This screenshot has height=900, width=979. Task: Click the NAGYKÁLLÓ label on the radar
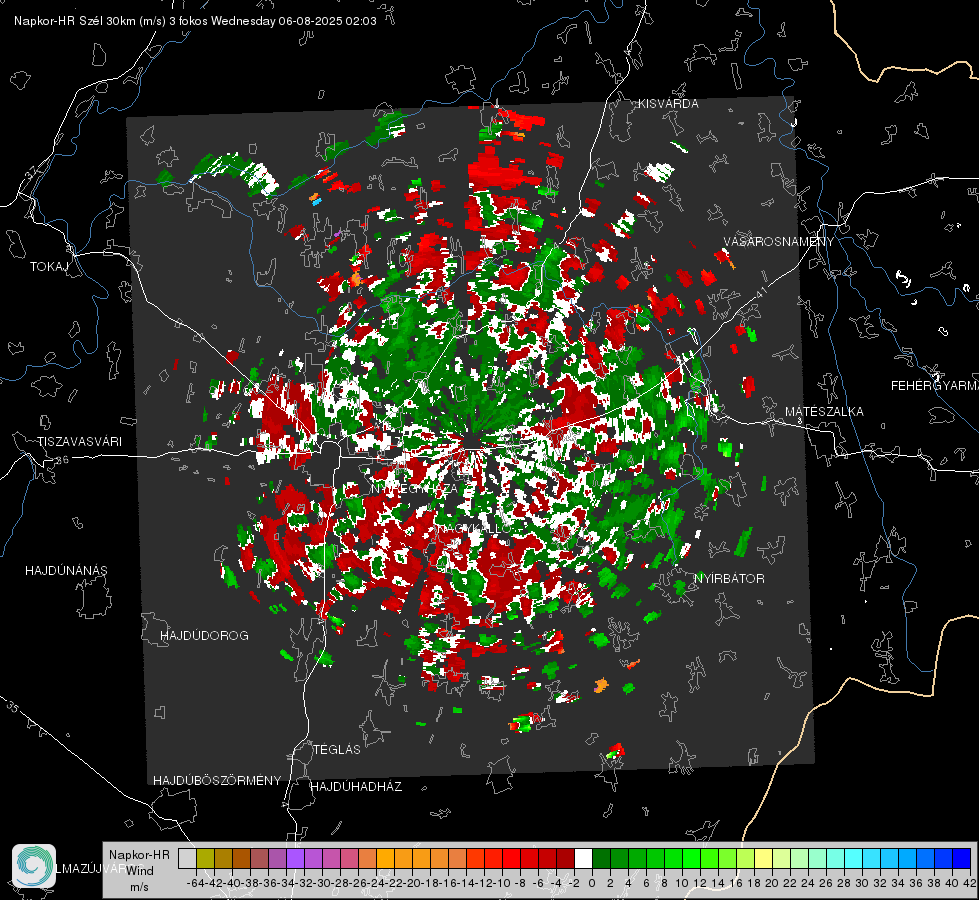coord(473,529)
